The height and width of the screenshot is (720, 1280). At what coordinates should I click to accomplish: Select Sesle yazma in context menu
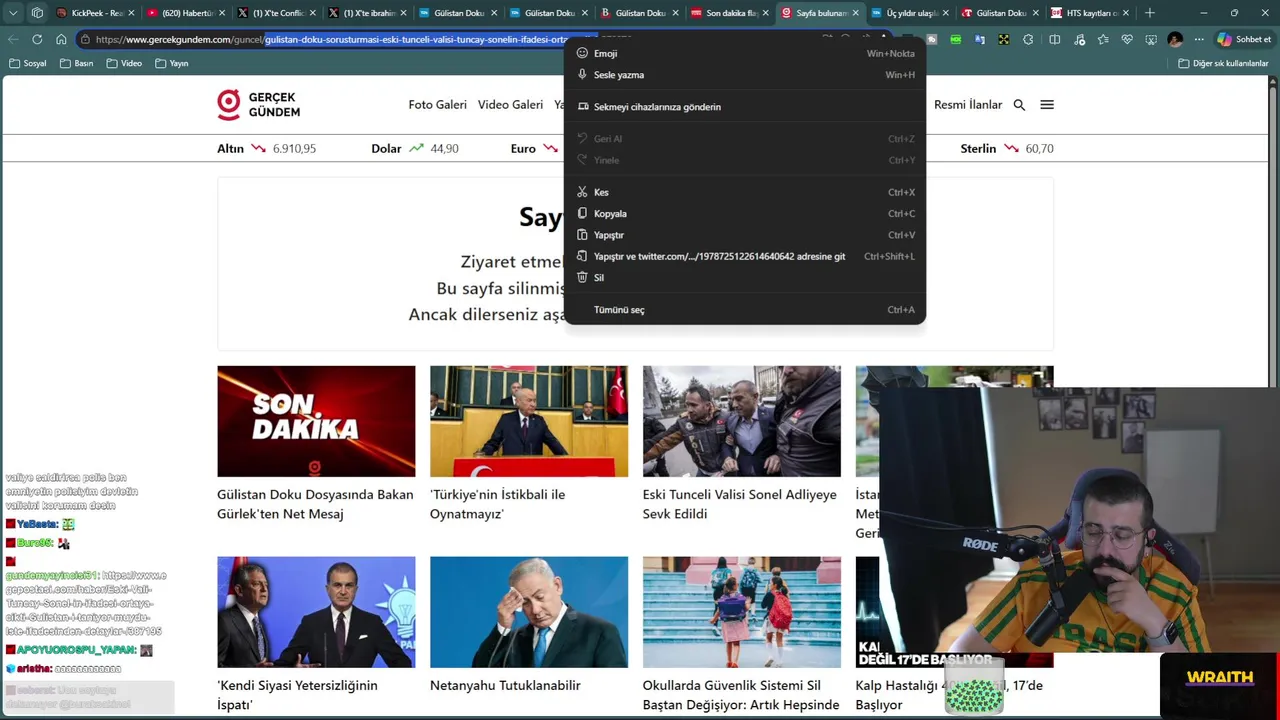click(x=745, y=75)
